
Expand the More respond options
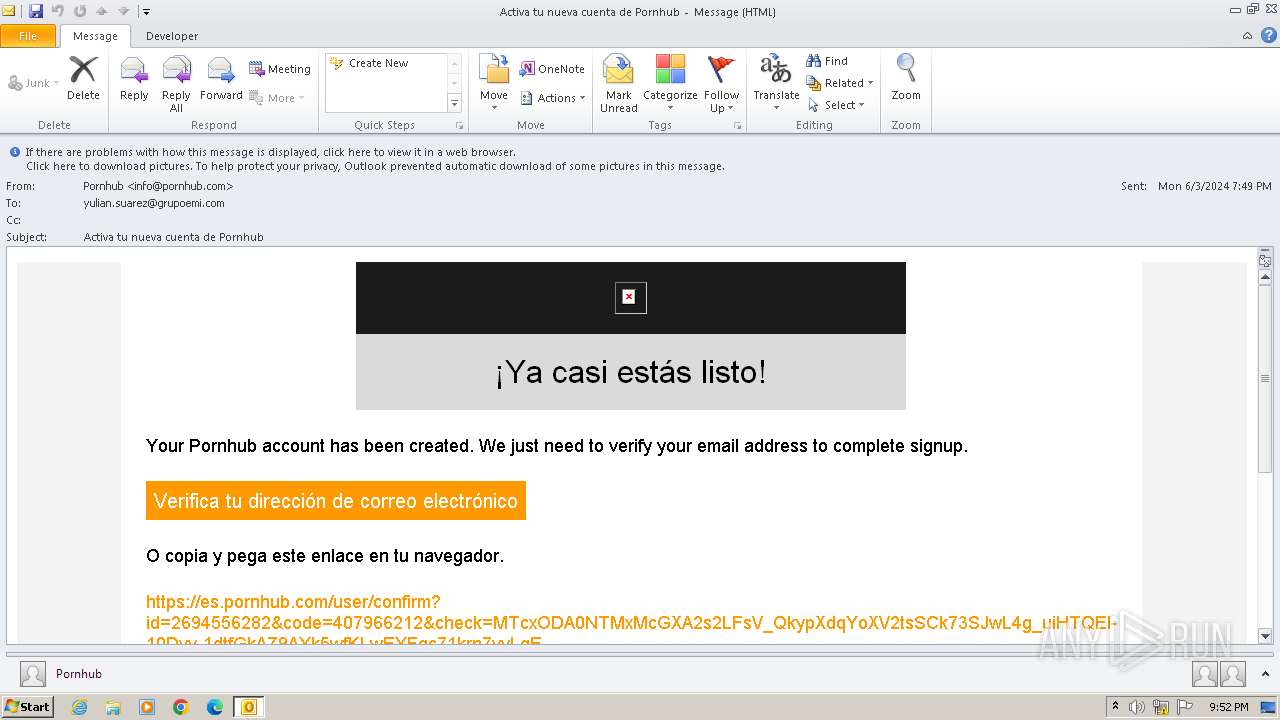(x=277, y=98)
